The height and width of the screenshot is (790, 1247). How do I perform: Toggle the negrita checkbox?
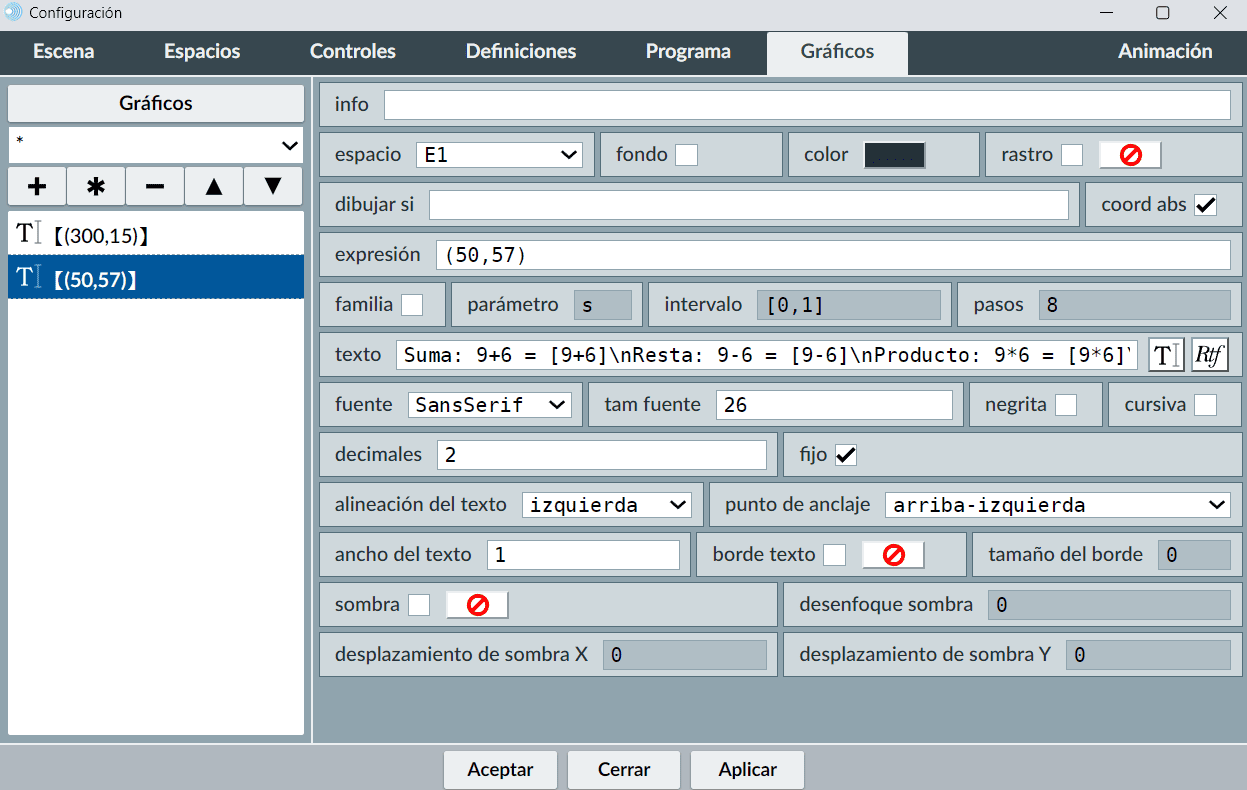pyautogui.click(x=1066, y=405)
